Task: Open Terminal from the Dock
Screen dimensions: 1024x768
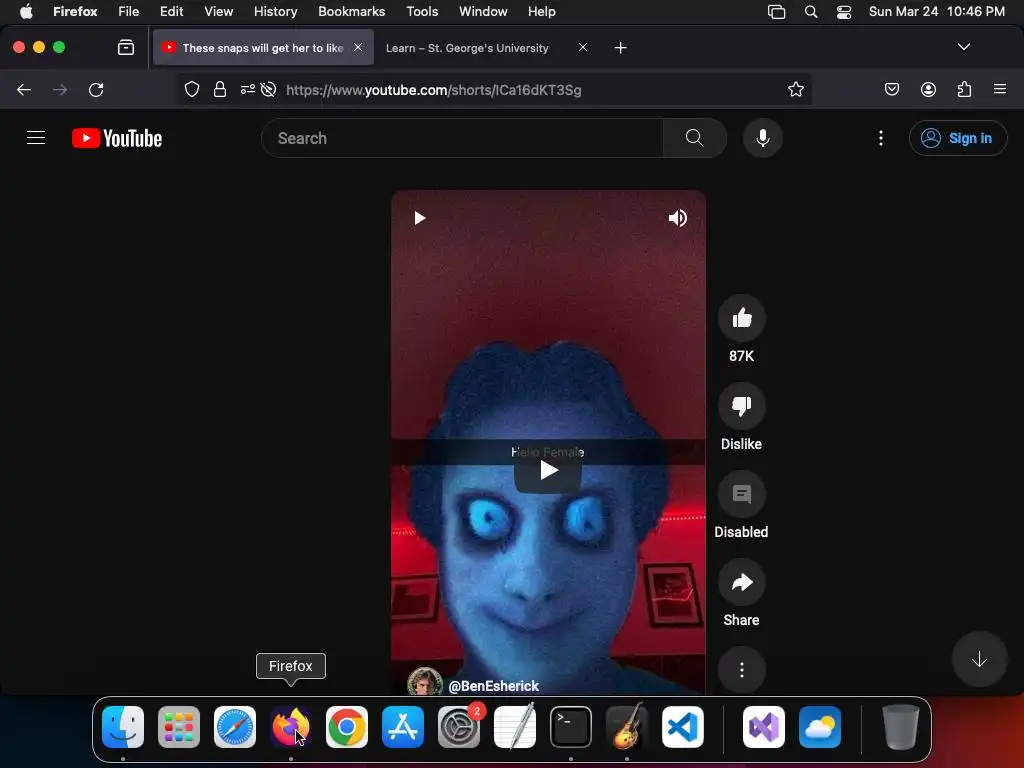Action: point(571,726)
